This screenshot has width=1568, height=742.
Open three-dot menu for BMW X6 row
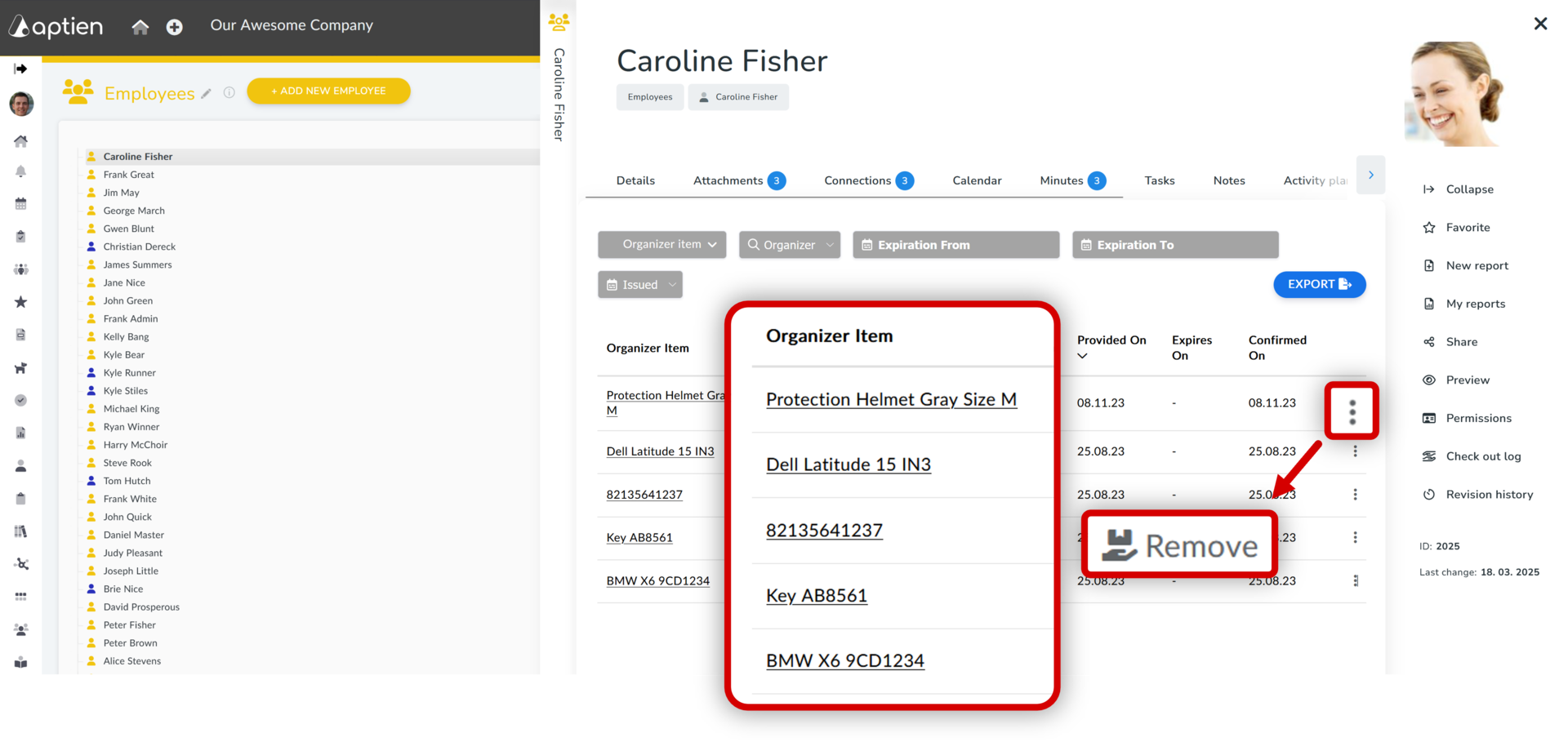click(1355, 580)
